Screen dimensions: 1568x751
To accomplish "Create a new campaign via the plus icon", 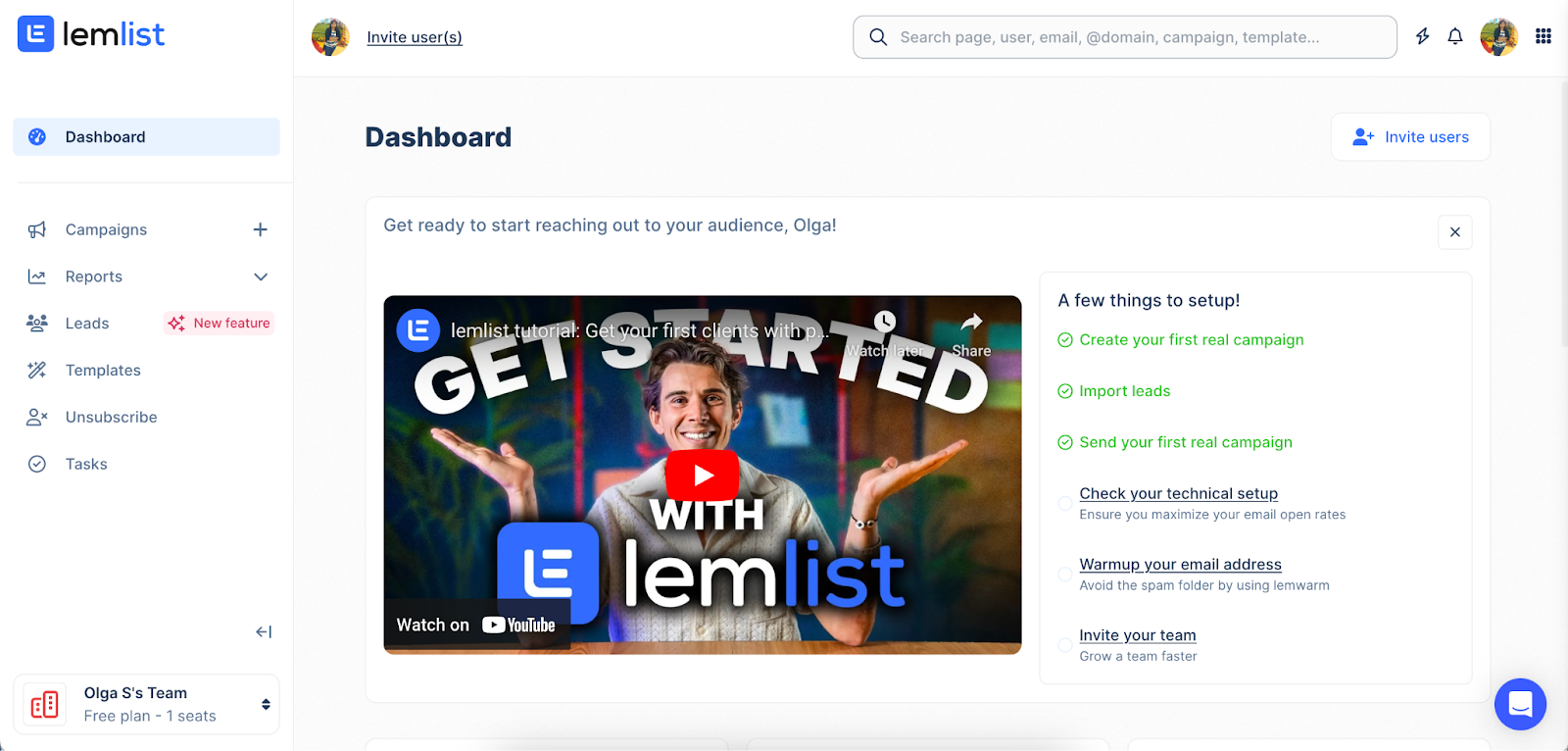I will coord(260,229).
